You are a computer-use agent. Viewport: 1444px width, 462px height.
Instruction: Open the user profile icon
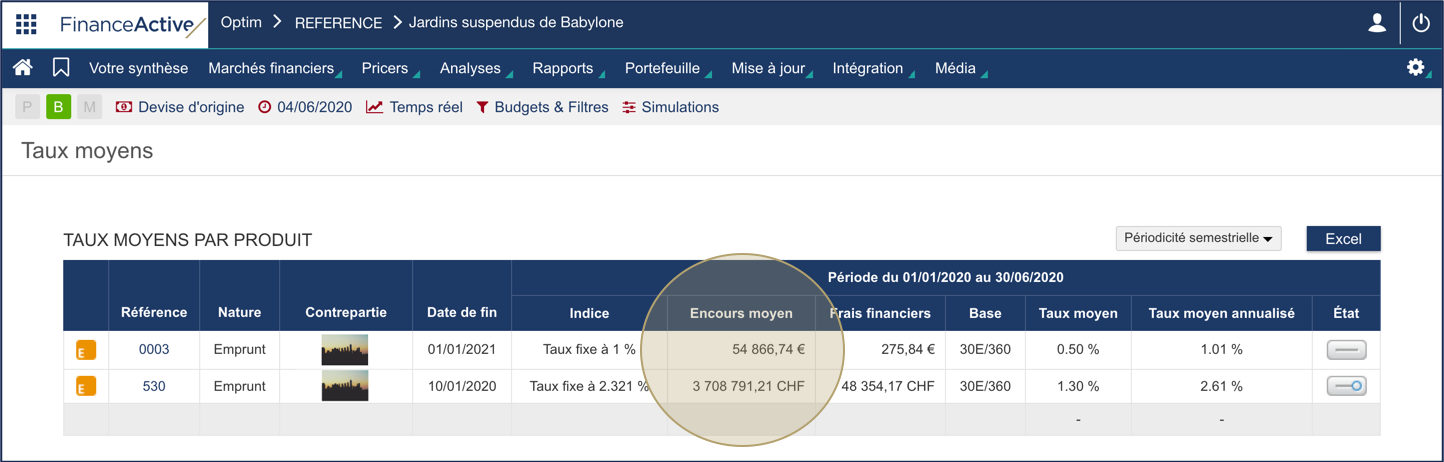pyautogui.click(x=1377, y=24)
